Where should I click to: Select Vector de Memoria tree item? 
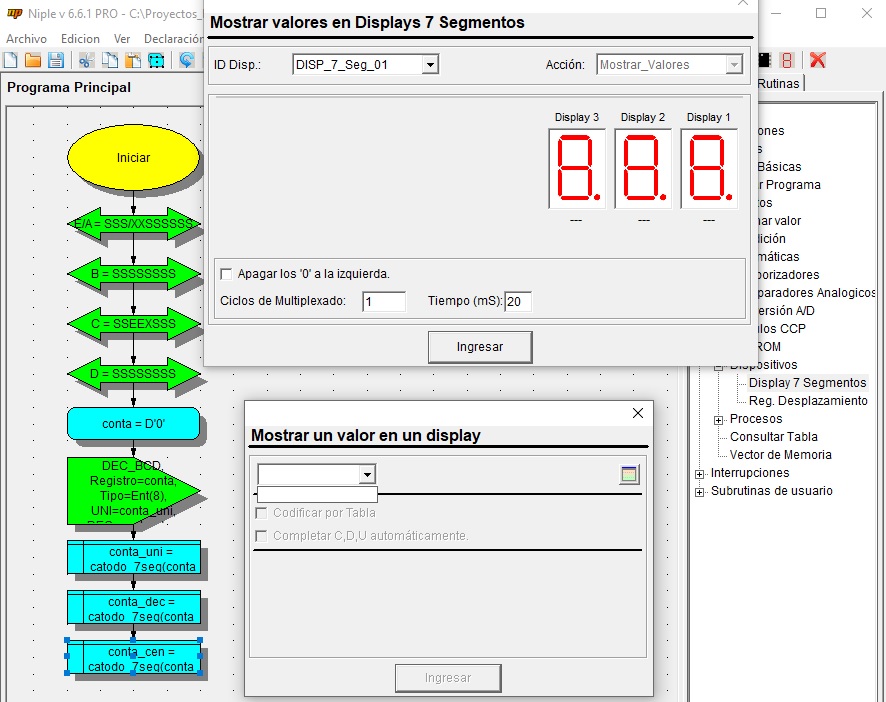point(780,455)
